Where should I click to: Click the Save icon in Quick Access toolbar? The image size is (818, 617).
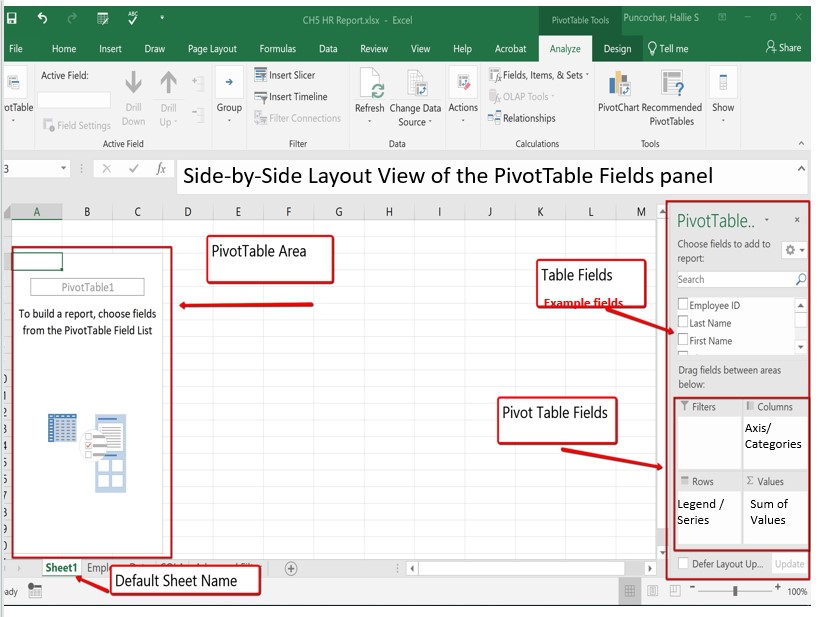(12, 18)
